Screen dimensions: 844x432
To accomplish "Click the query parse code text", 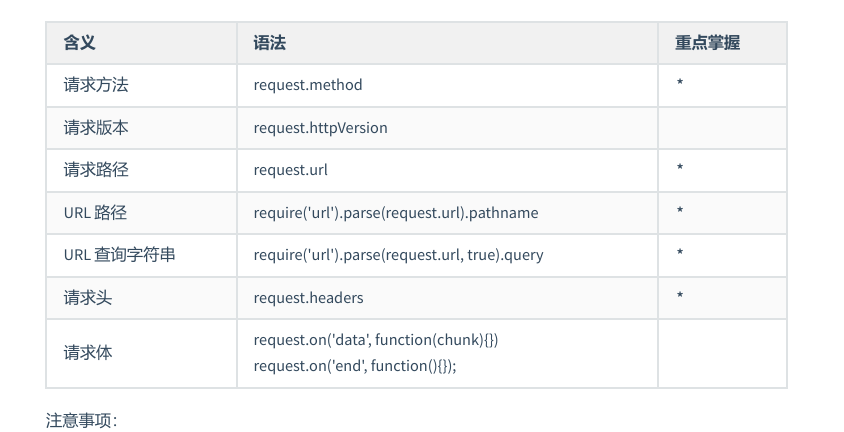I will (x=398, y=255).
